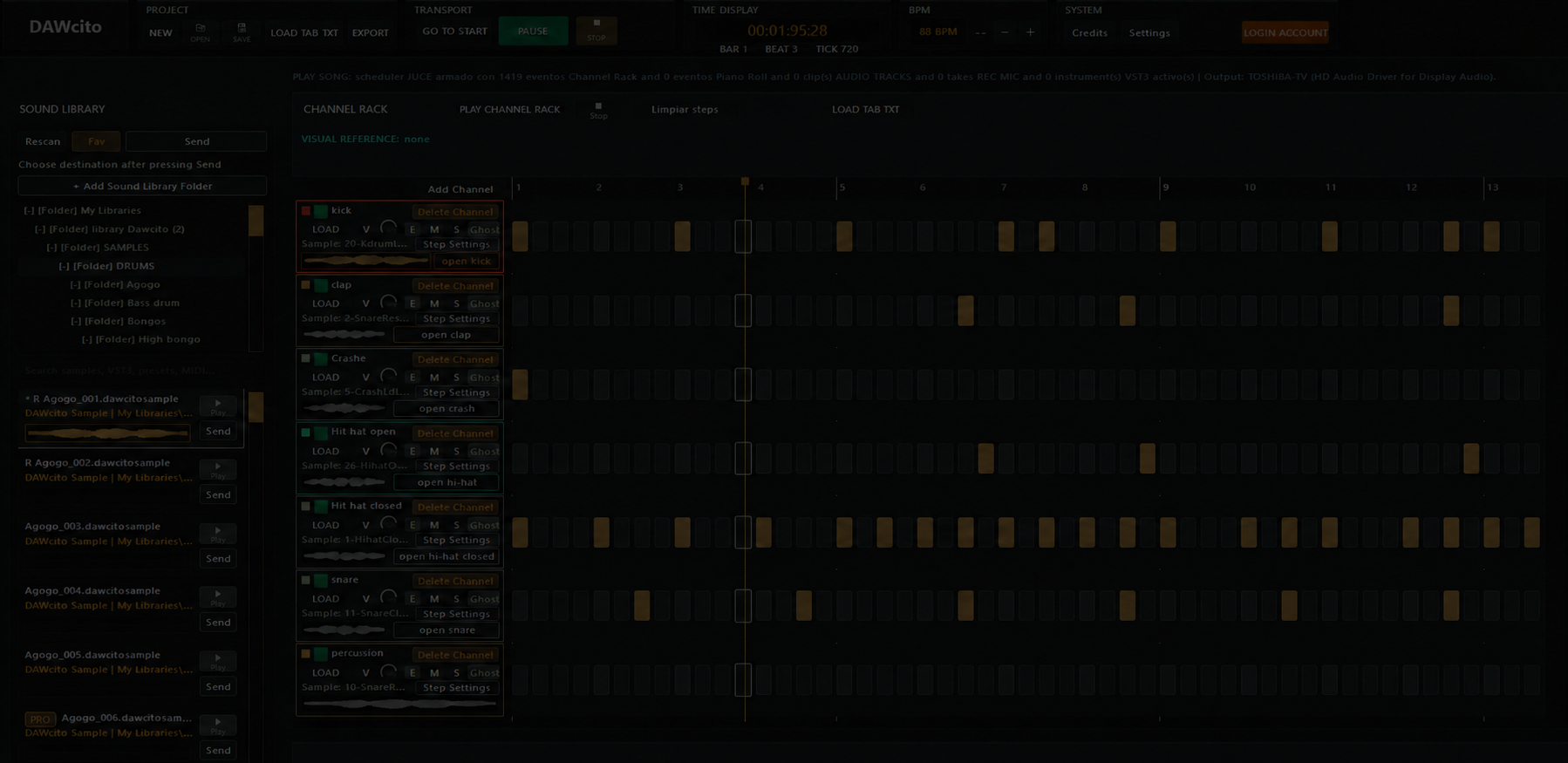
Task: Click the green PAUSE button
Action: click(533, 31)
